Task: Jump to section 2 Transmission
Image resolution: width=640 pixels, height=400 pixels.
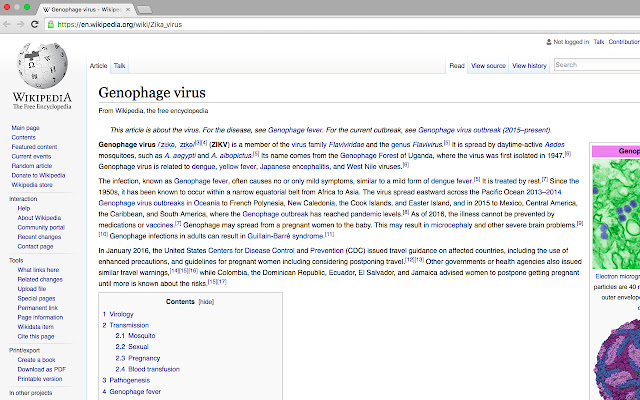Action: click(x=125, y=325)
